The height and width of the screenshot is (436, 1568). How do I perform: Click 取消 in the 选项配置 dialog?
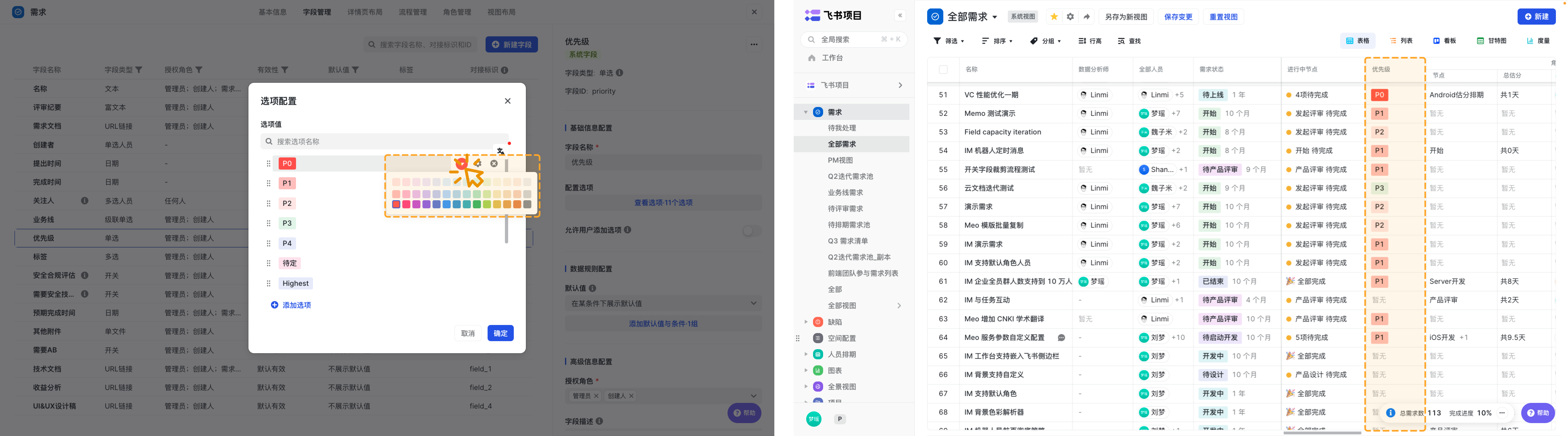pos(467,333)
